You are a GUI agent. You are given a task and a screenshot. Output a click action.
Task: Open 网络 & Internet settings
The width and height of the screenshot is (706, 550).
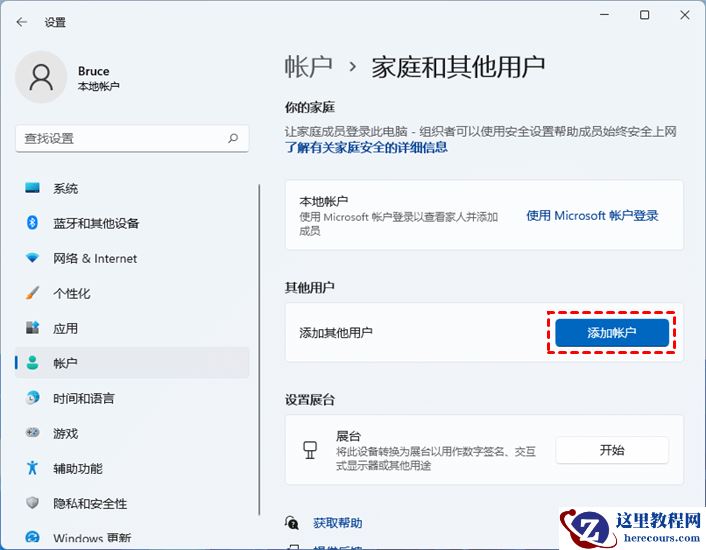[x=132, y=258]
